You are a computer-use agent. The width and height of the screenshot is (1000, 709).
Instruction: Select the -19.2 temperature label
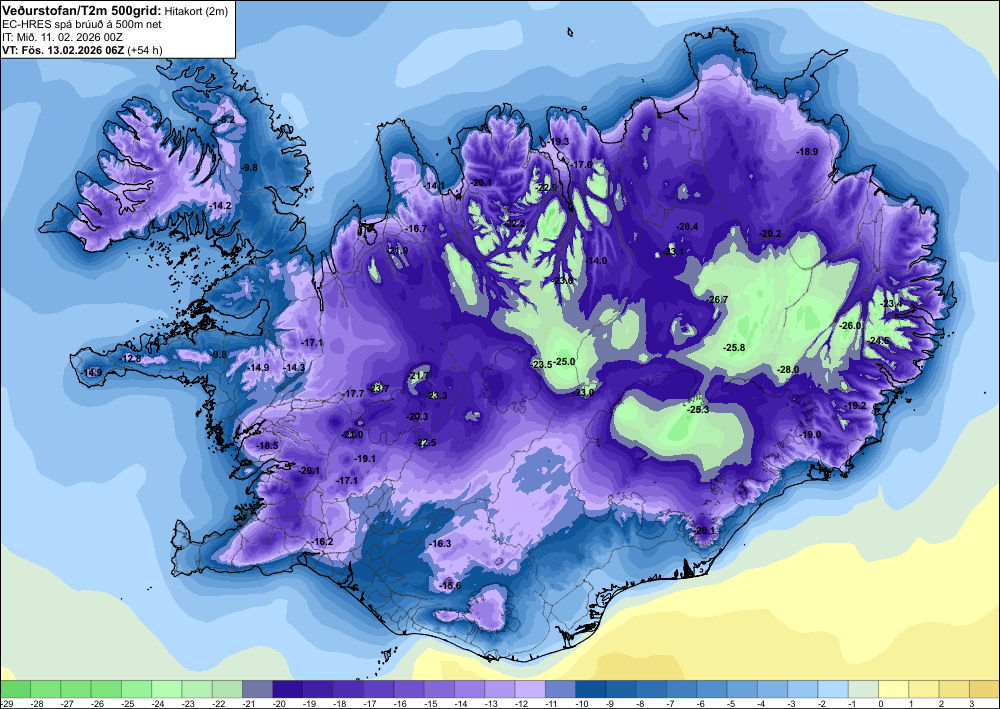click(856, 406)
